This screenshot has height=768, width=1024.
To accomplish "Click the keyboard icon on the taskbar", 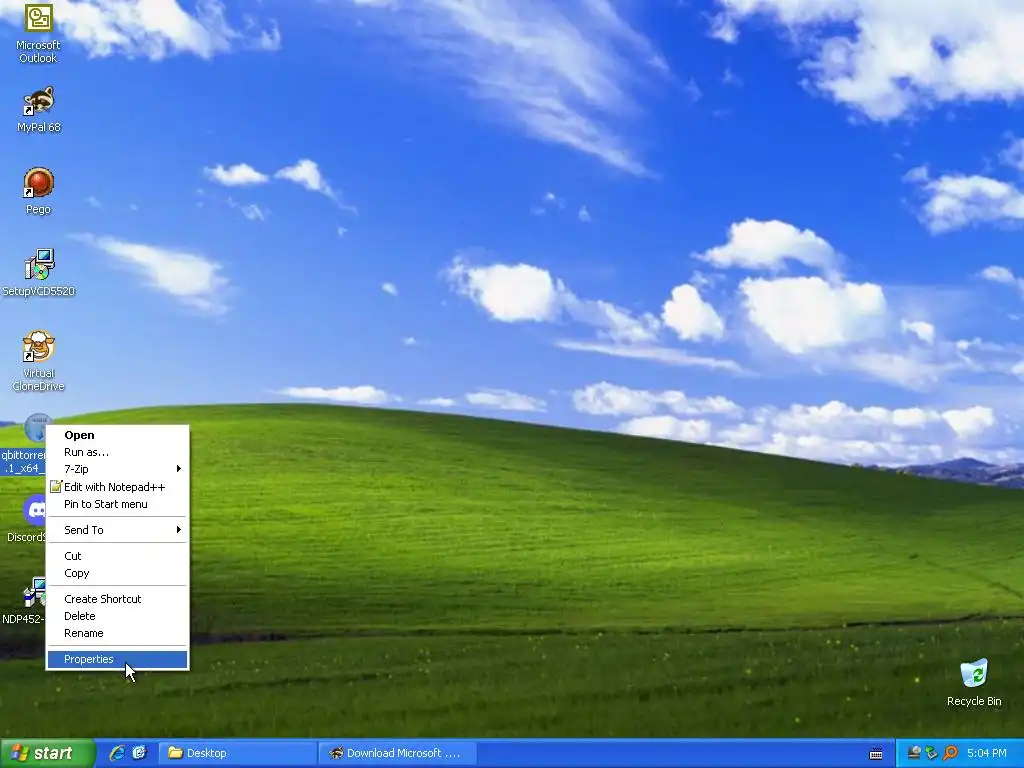I will click(876, 754).
